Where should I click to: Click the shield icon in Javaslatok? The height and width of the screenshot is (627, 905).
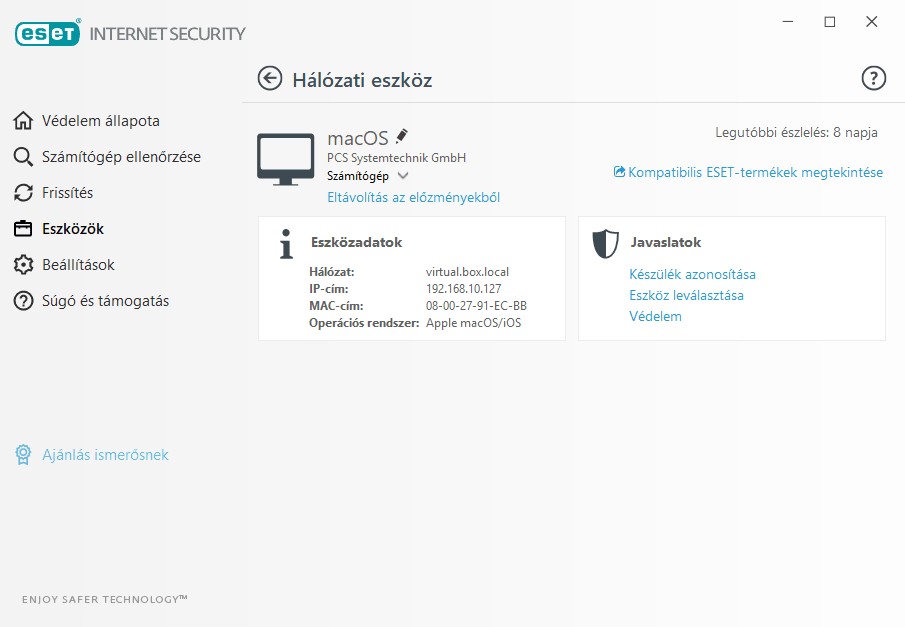pyautogui.click(x=605, y=244)
